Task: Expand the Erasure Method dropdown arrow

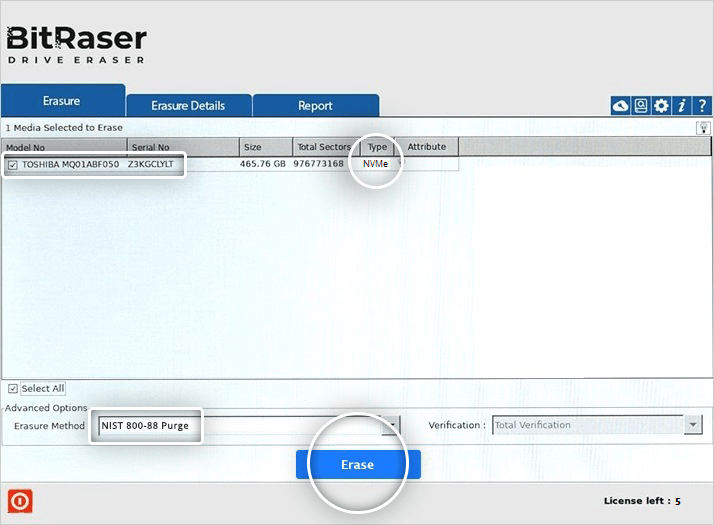Action: pos(393,425)
